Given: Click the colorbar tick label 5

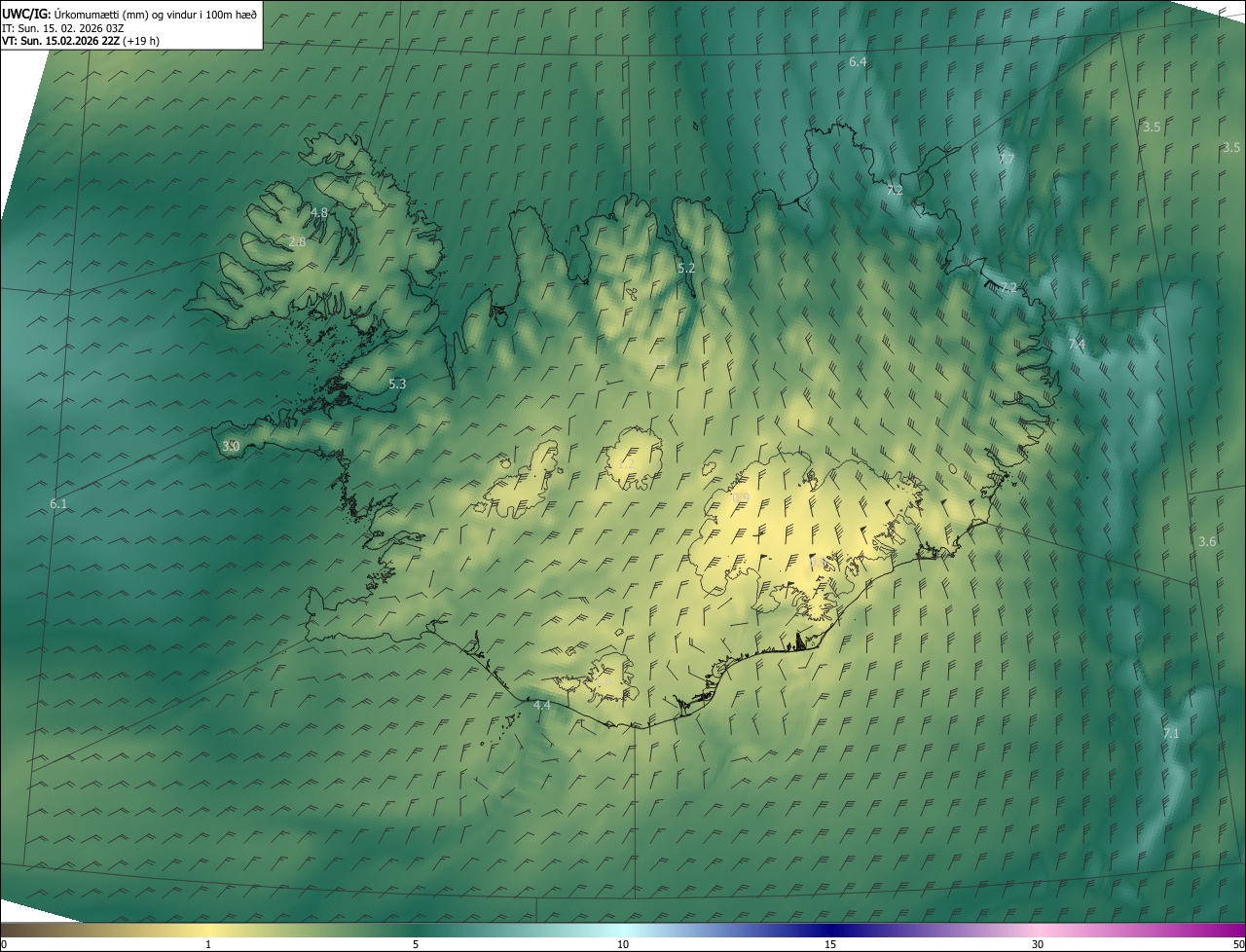Looking at the screenshot, I should click(x=416, y=944).
